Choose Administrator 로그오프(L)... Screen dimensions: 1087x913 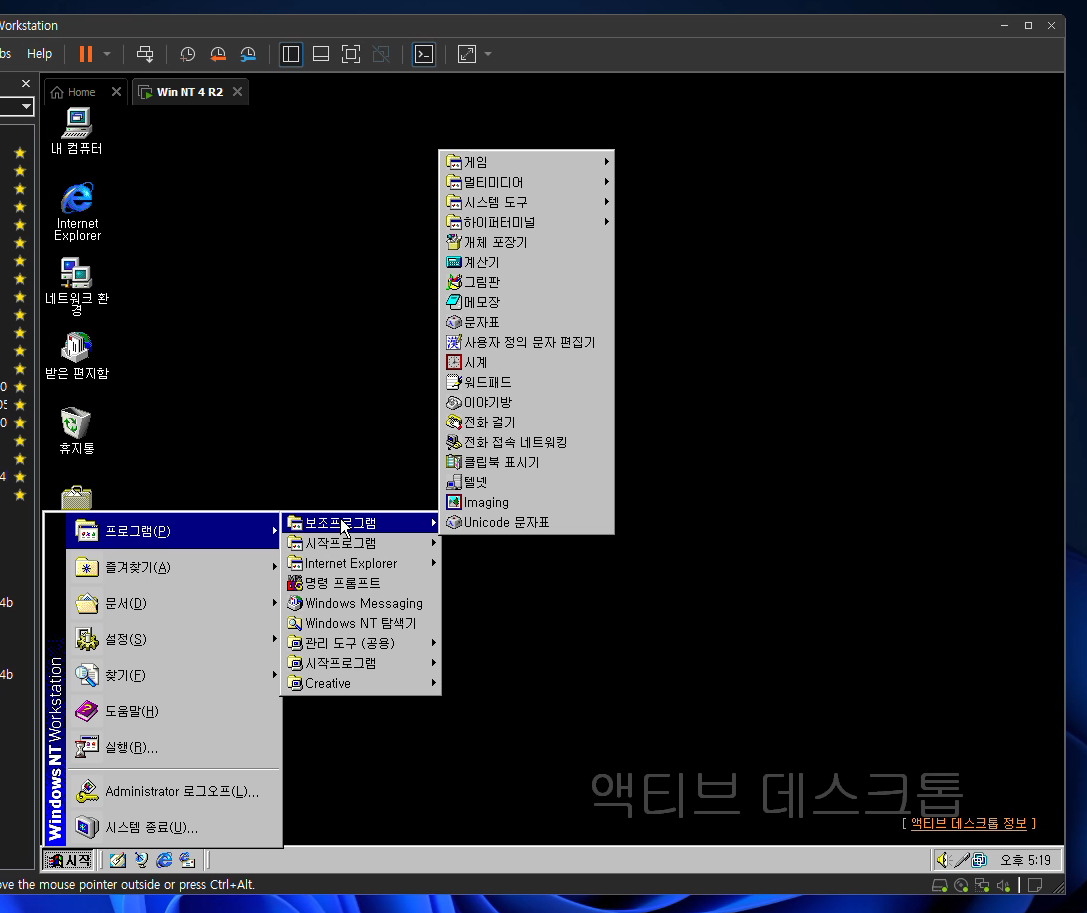[173, 792]
